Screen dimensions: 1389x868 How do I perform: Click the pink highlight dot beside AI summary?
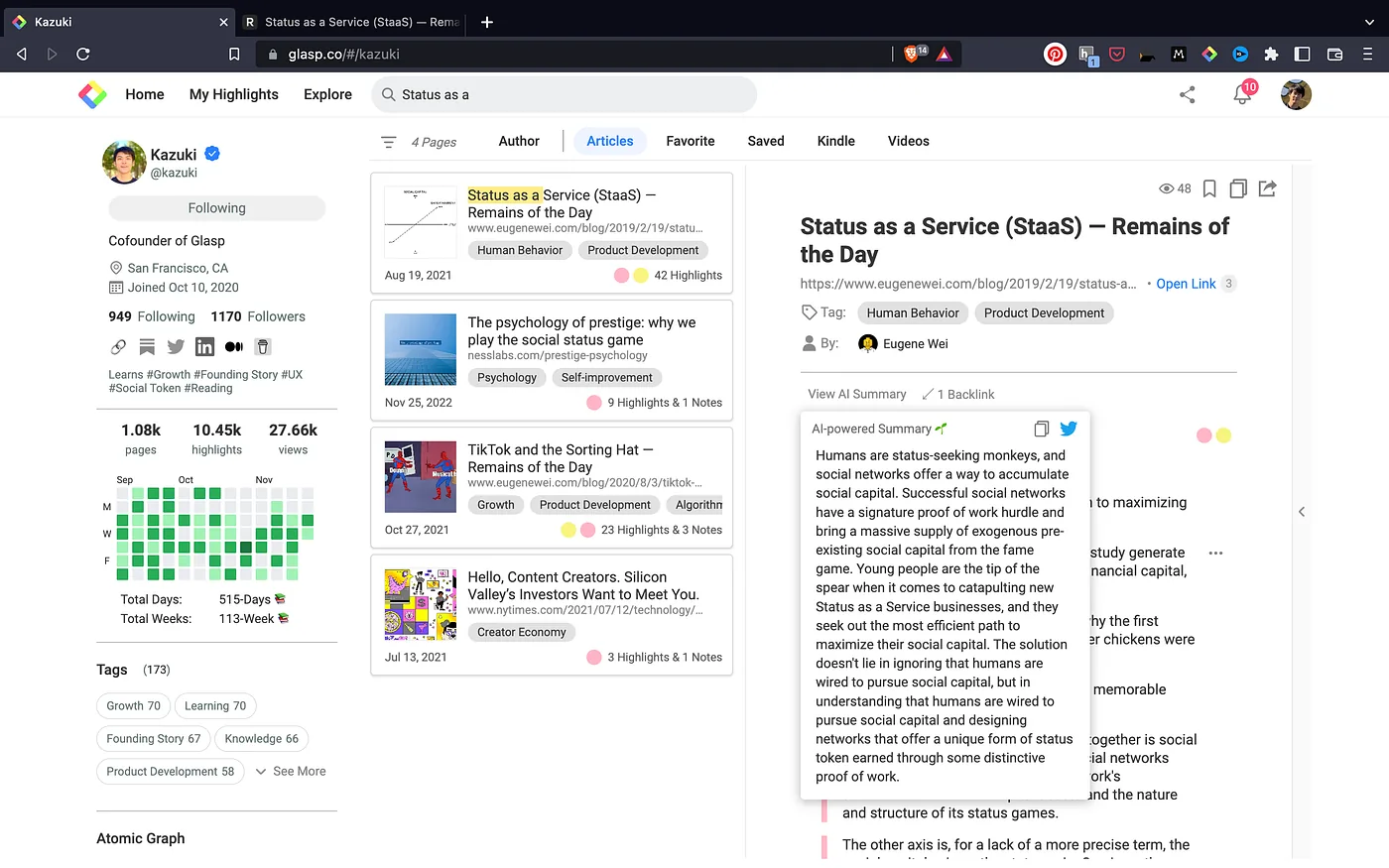click(x=1203, y=435)
